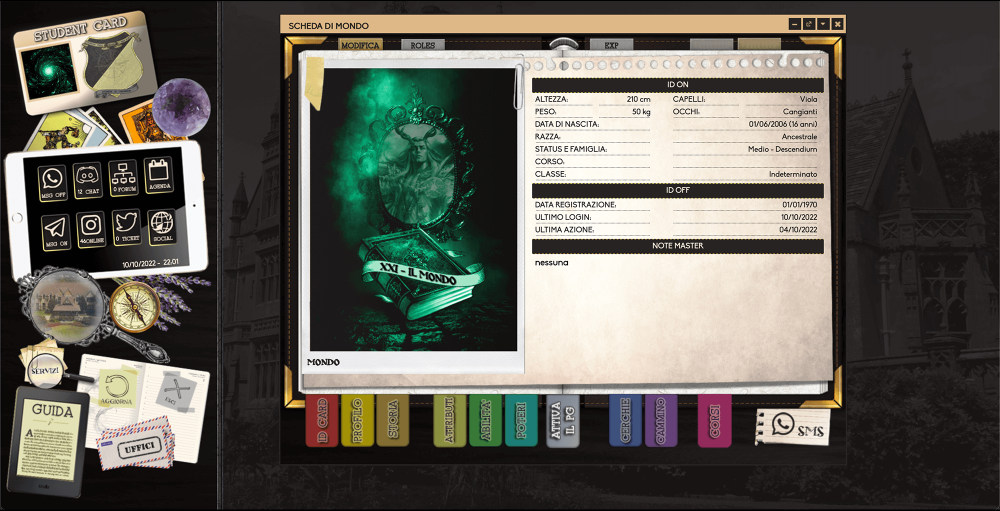
Task: Click status value Medio - Descendium
Action: (x=783, y=149)
